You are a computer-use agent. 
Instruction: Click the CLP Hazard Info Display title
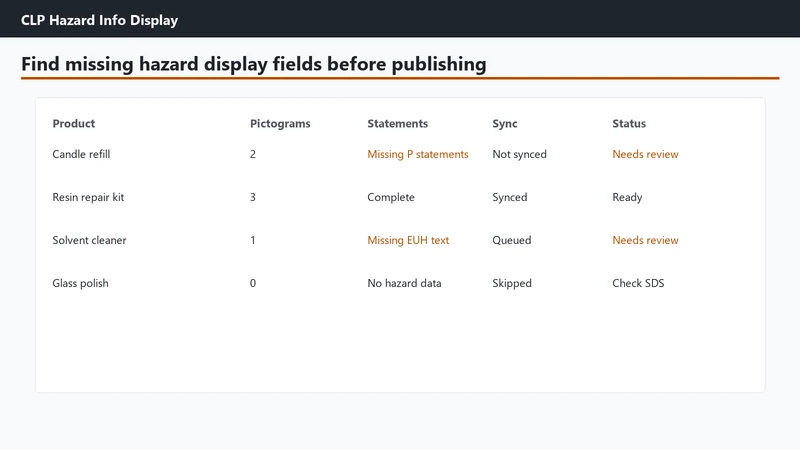(99, 20)
